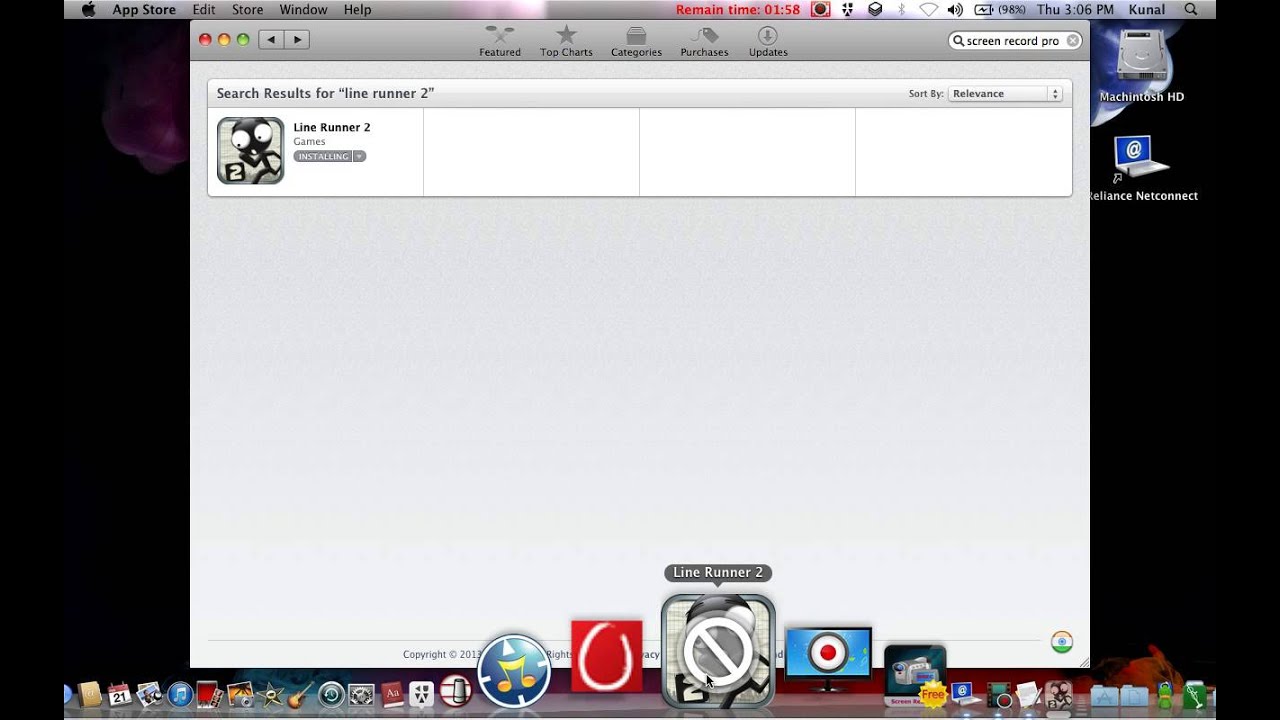Open GarageBand guitar icon in the Dock
This screenshot has width=1280, height=720.
coord(301,694)
